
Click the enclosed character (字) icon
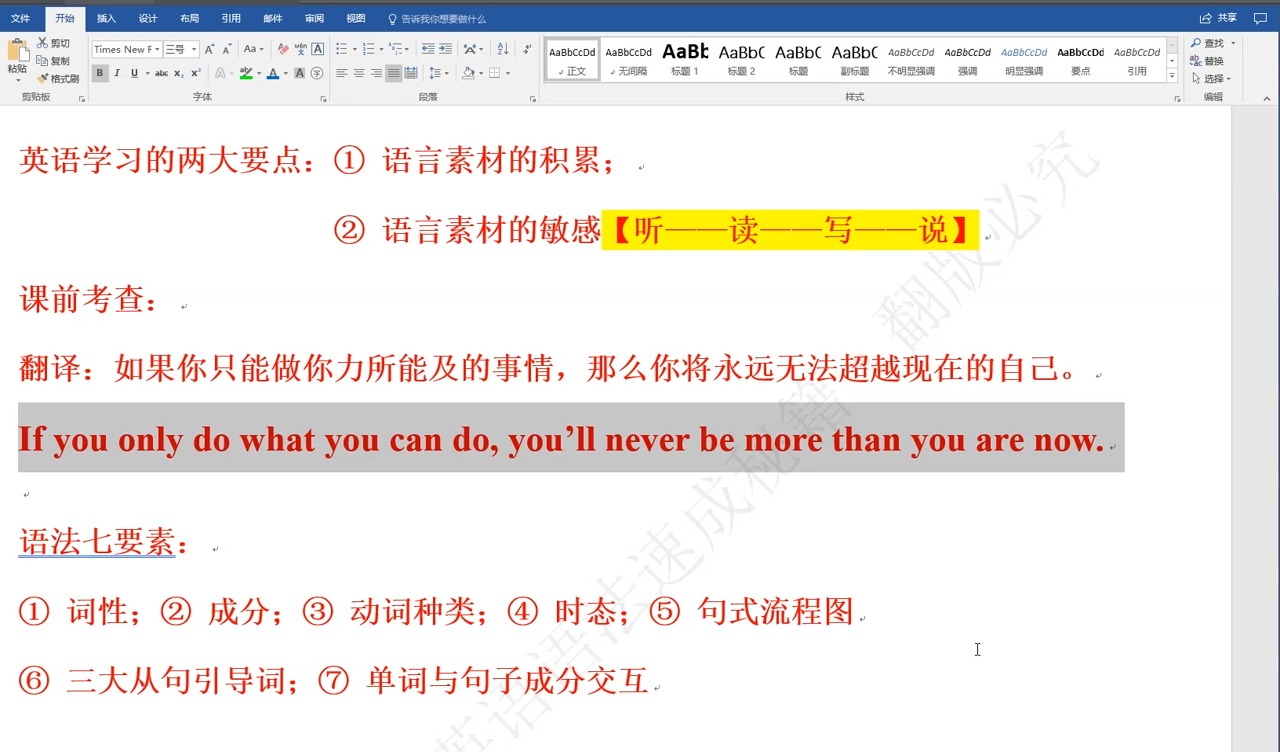pos(317,73)
